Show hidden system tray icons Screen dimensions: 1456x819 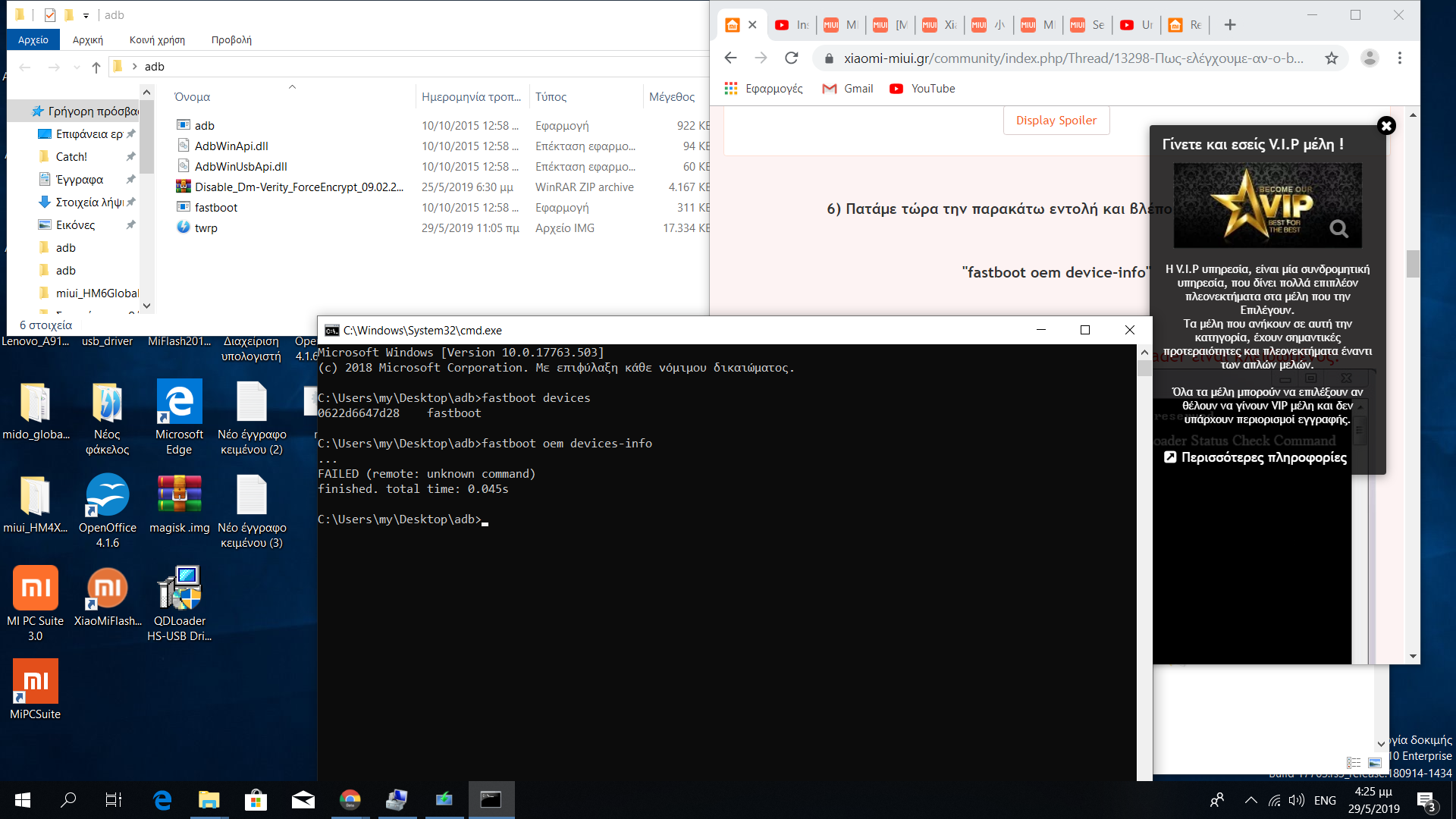[x=1251, y=800]
